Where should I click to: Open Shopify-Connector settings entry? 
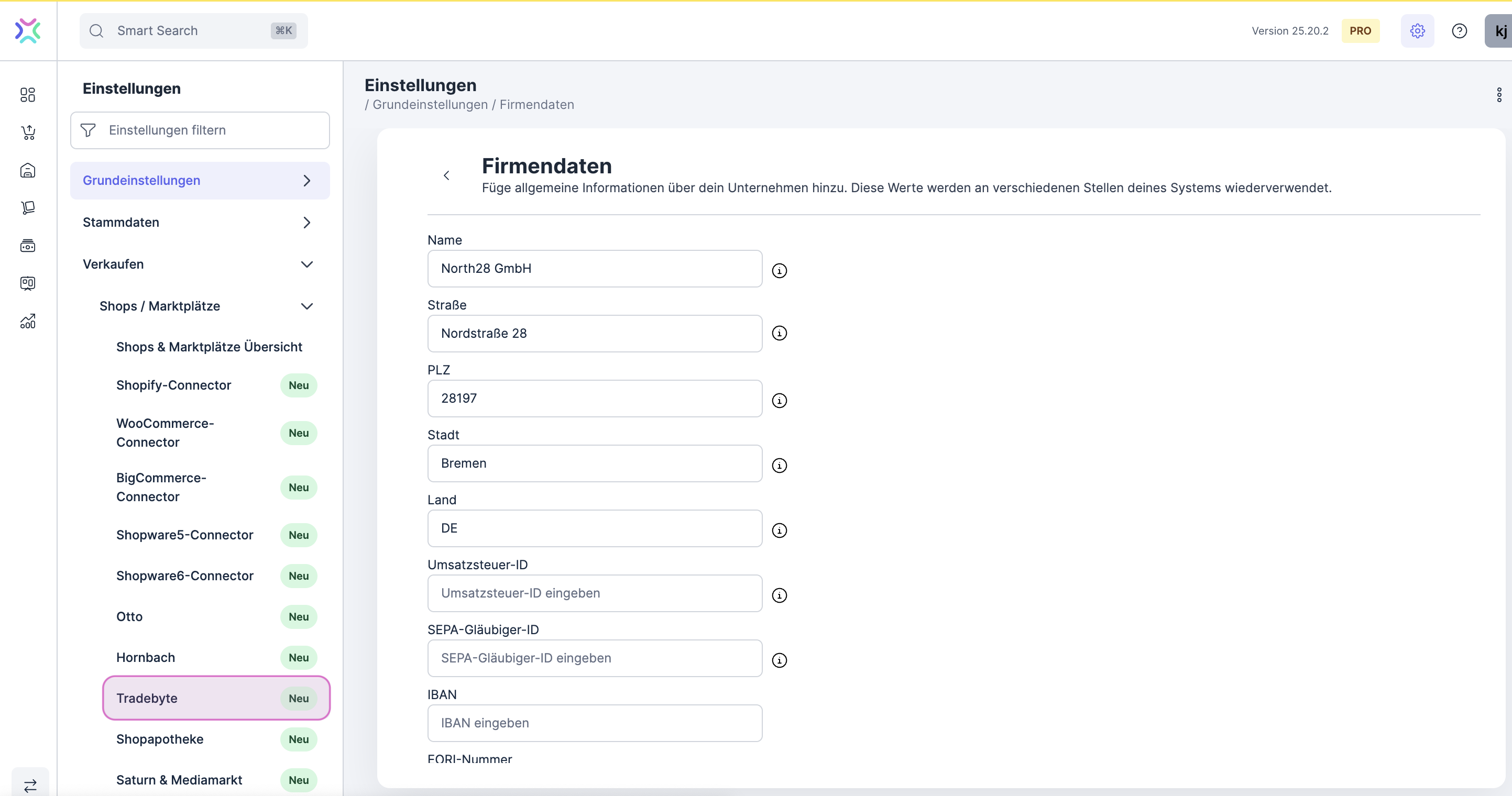coord(174,385)
